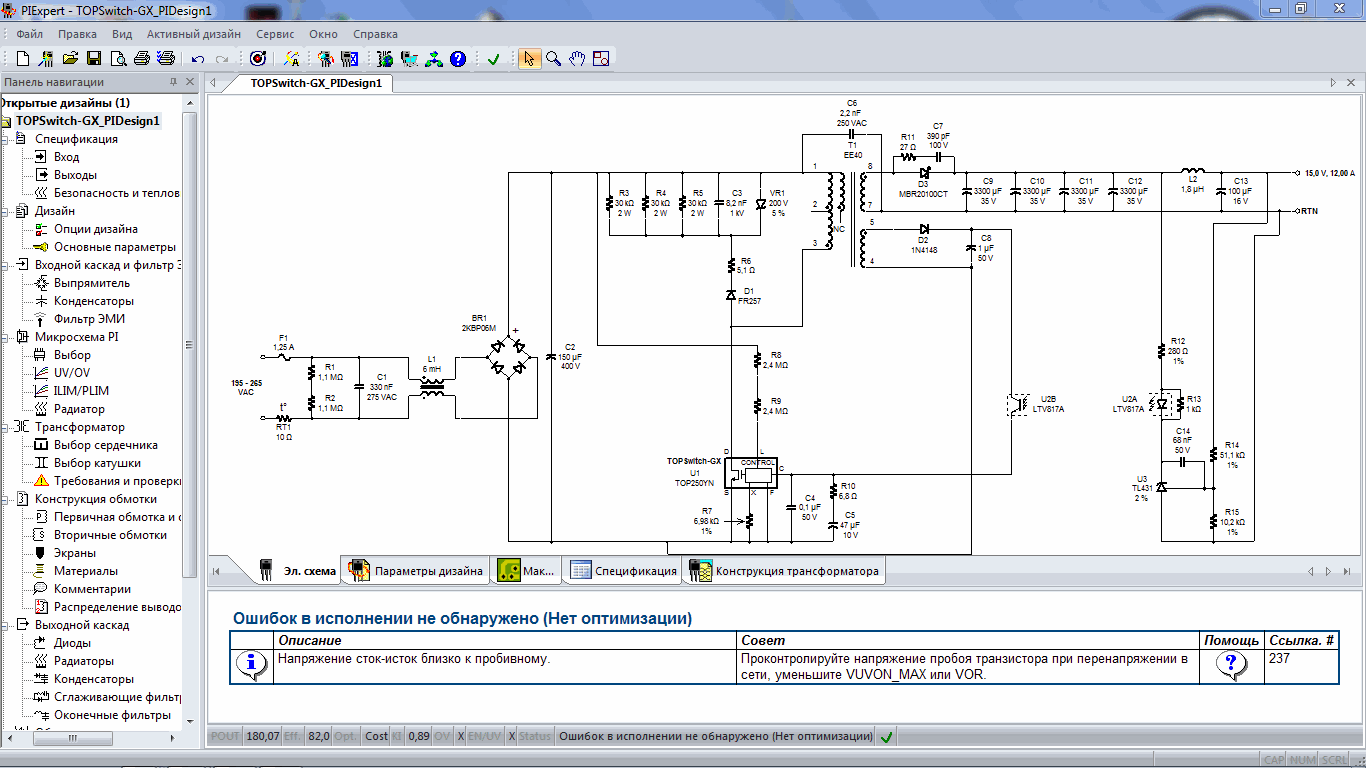Select the magnifier zoom tool
The width and height of the screenshot is (1366, 768).
pos(553,59)
